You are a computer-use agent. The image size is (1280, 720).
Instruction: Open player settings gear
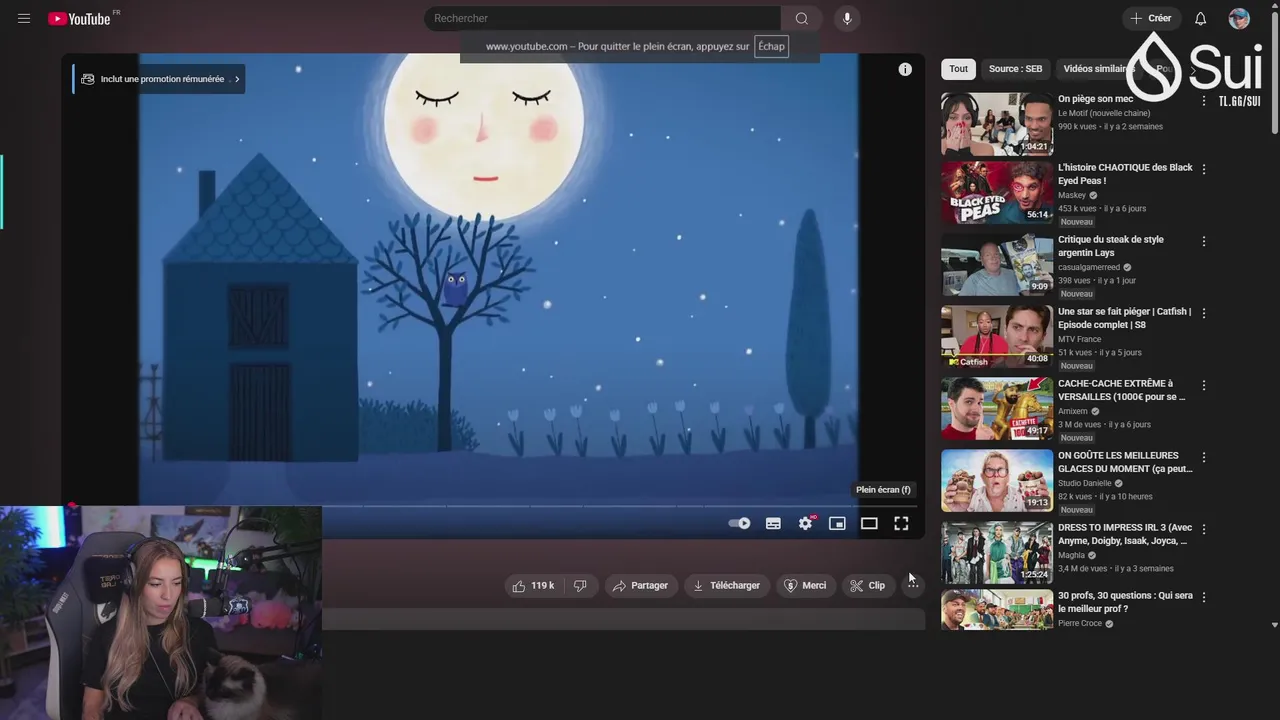tap(805, 523)
